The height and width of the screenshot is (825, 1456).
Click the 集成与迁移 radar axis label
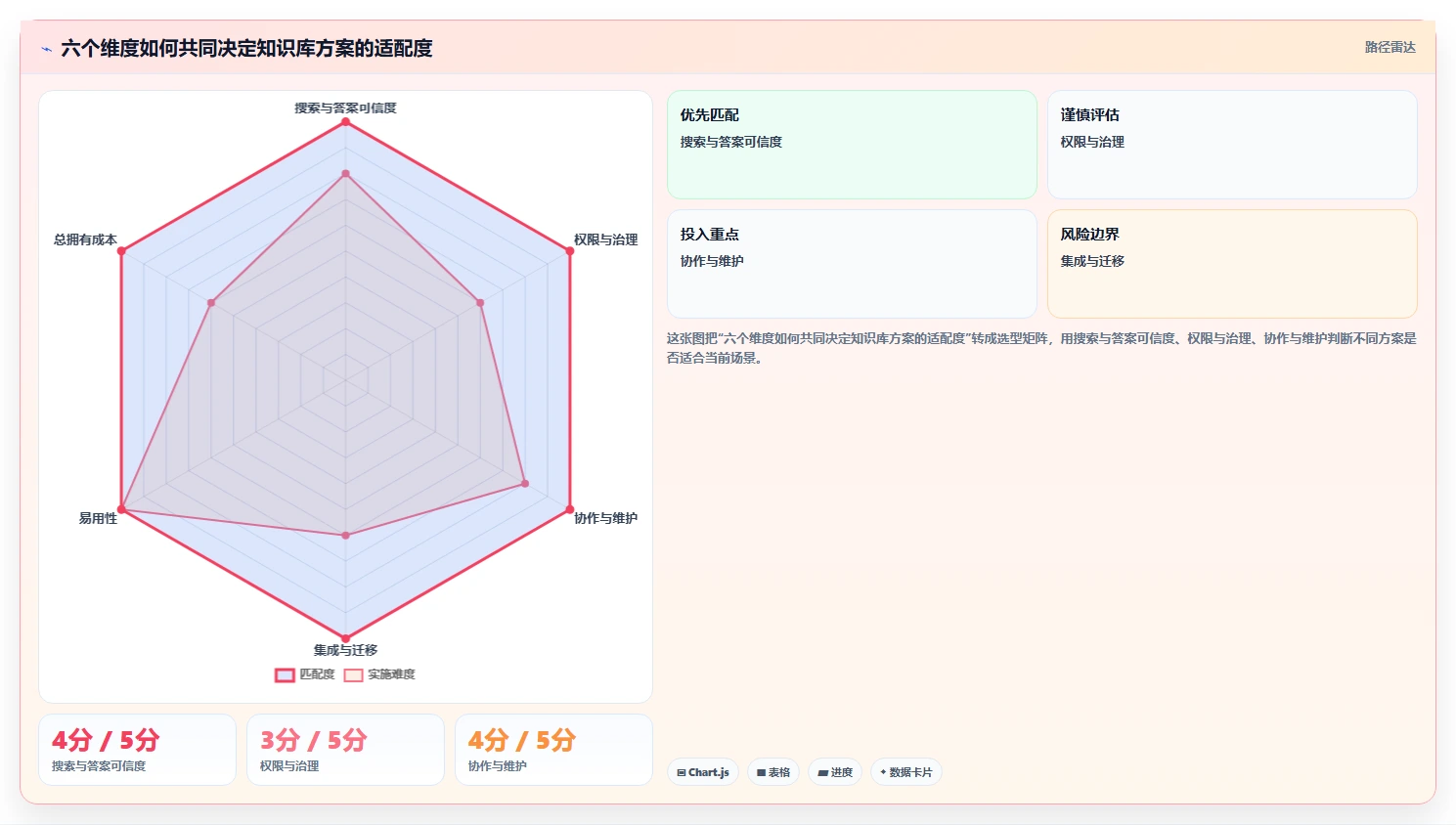pyautogui.click(x=345, y=650)
